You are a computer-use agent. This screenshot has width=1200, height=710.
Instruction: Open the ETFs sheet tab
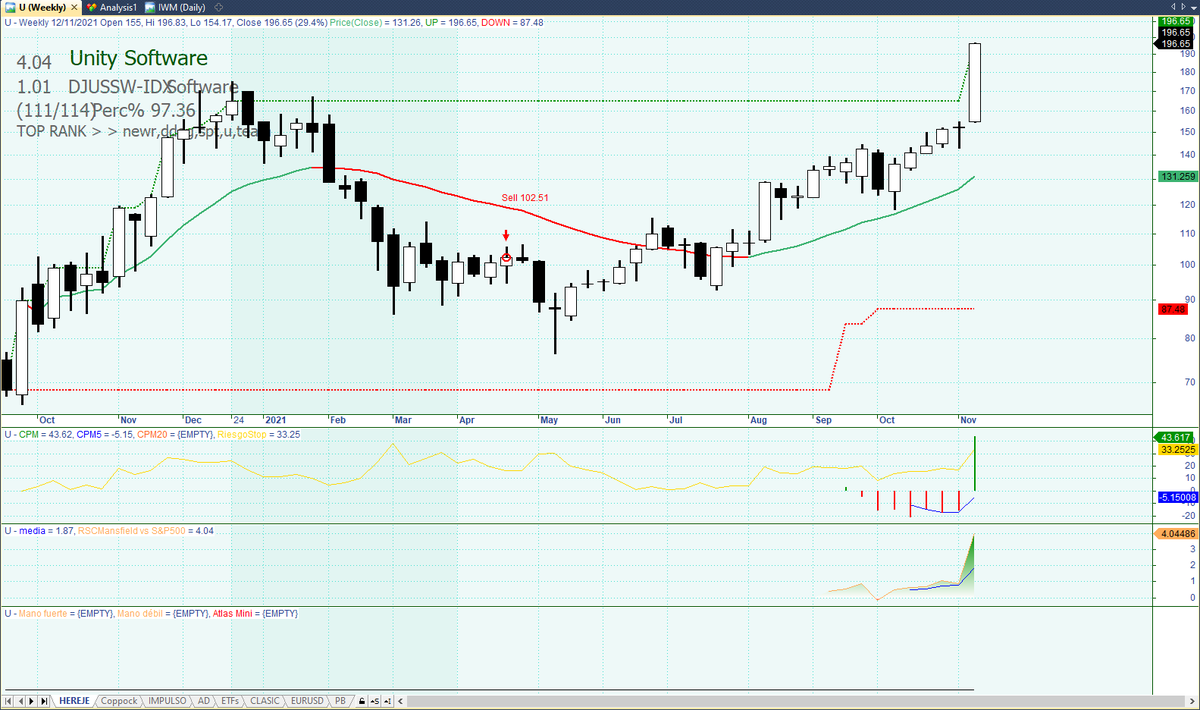[230, 700]
